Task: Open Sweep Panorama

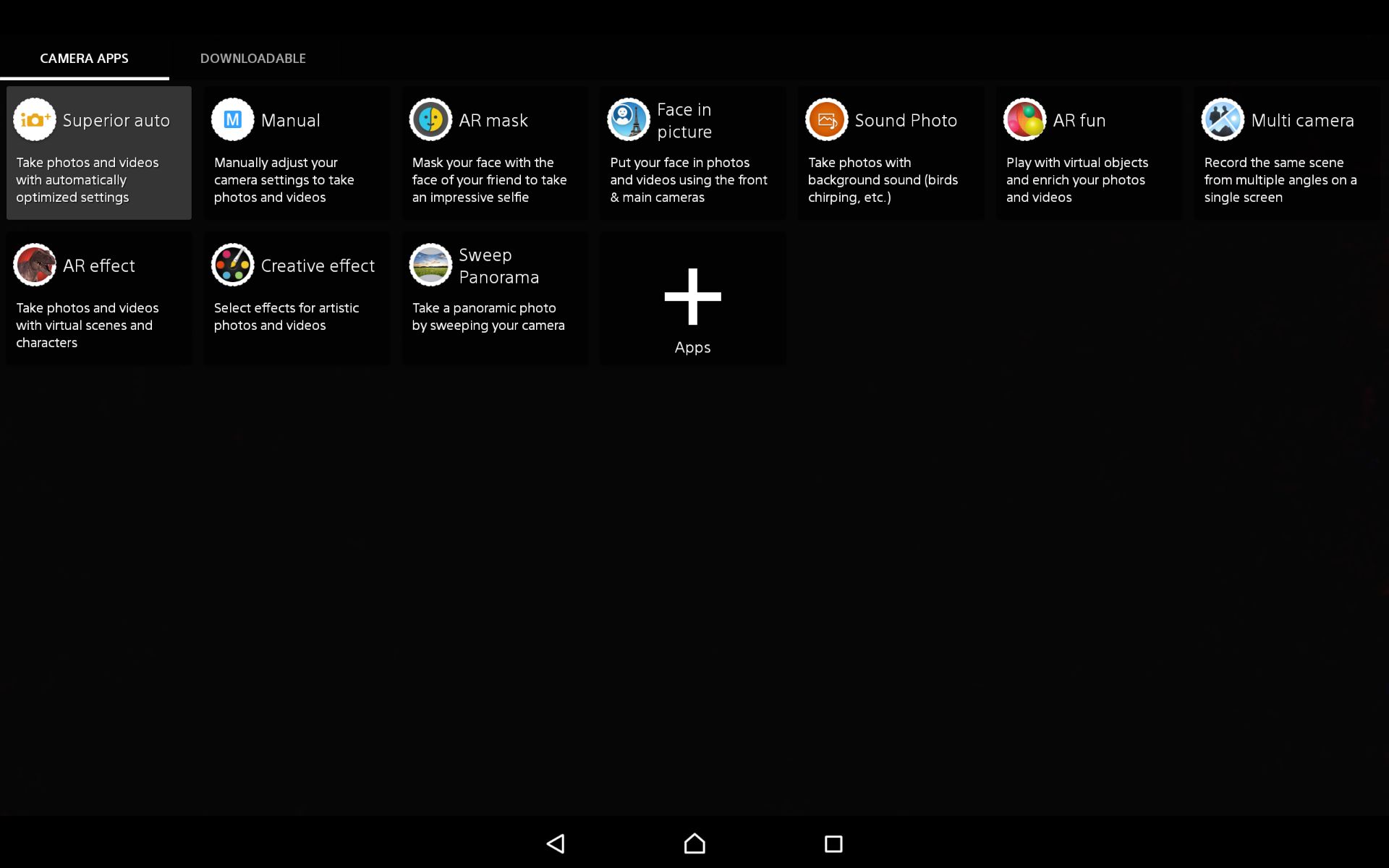Action: [x=495, y=297]
